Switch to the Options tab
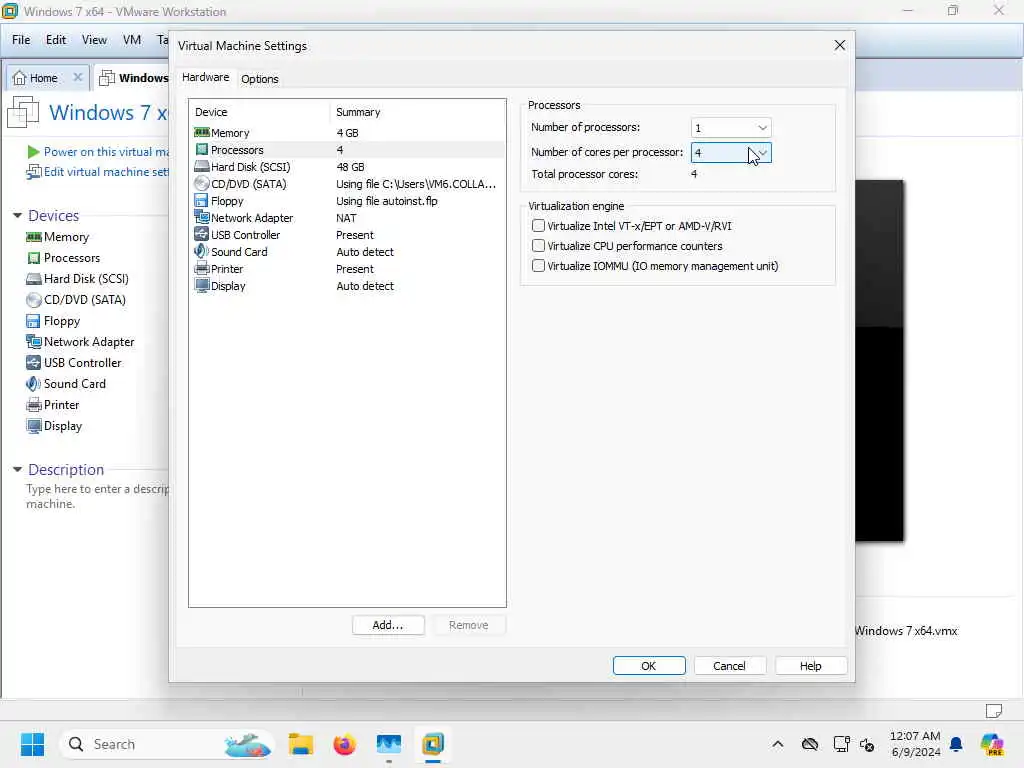Viewport: 1024px width, 768px height. (259, 79)
